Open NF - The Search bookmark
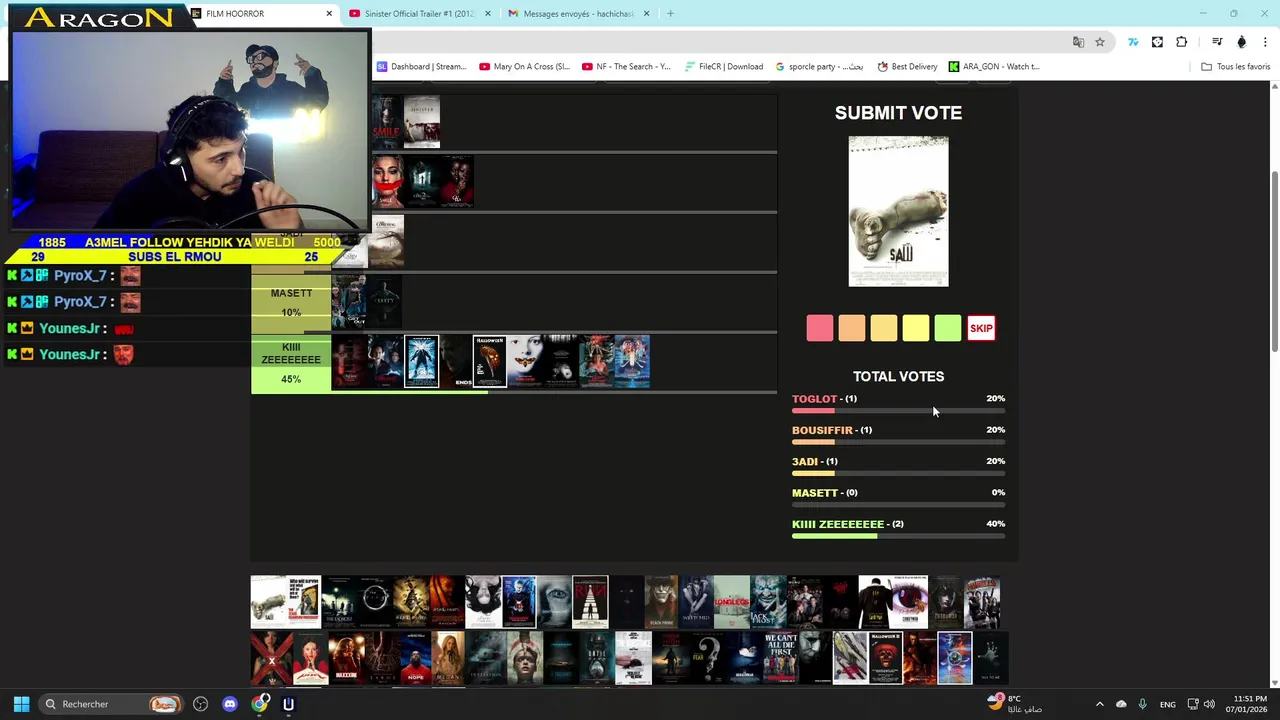 tap(626, 67)
